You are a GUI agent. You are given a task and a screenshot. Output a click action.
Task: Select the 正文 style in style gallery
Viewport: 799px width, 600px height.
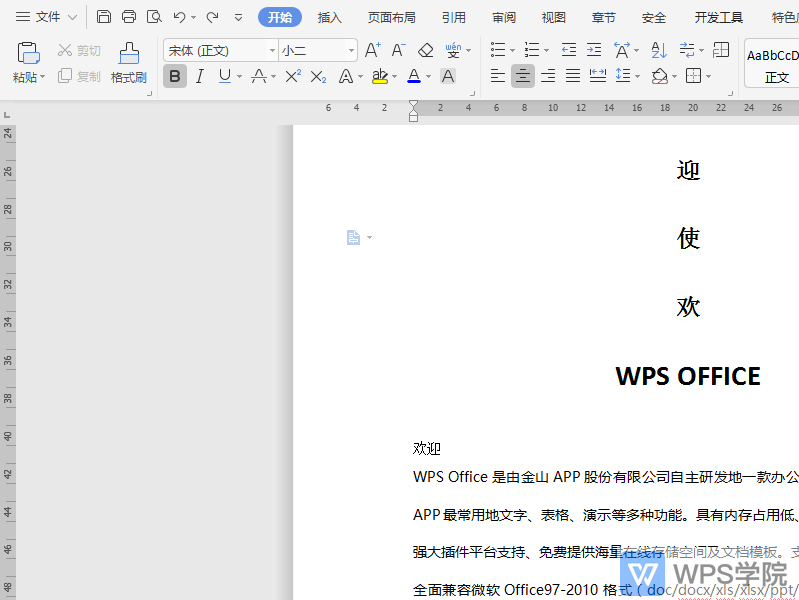pyautogui.click(x=776, y=77)
